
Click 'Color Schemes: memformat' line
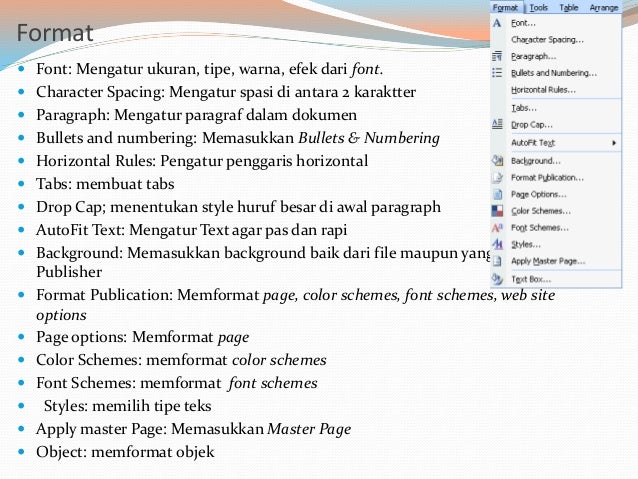pyautogui.click(x=181, y=360)
